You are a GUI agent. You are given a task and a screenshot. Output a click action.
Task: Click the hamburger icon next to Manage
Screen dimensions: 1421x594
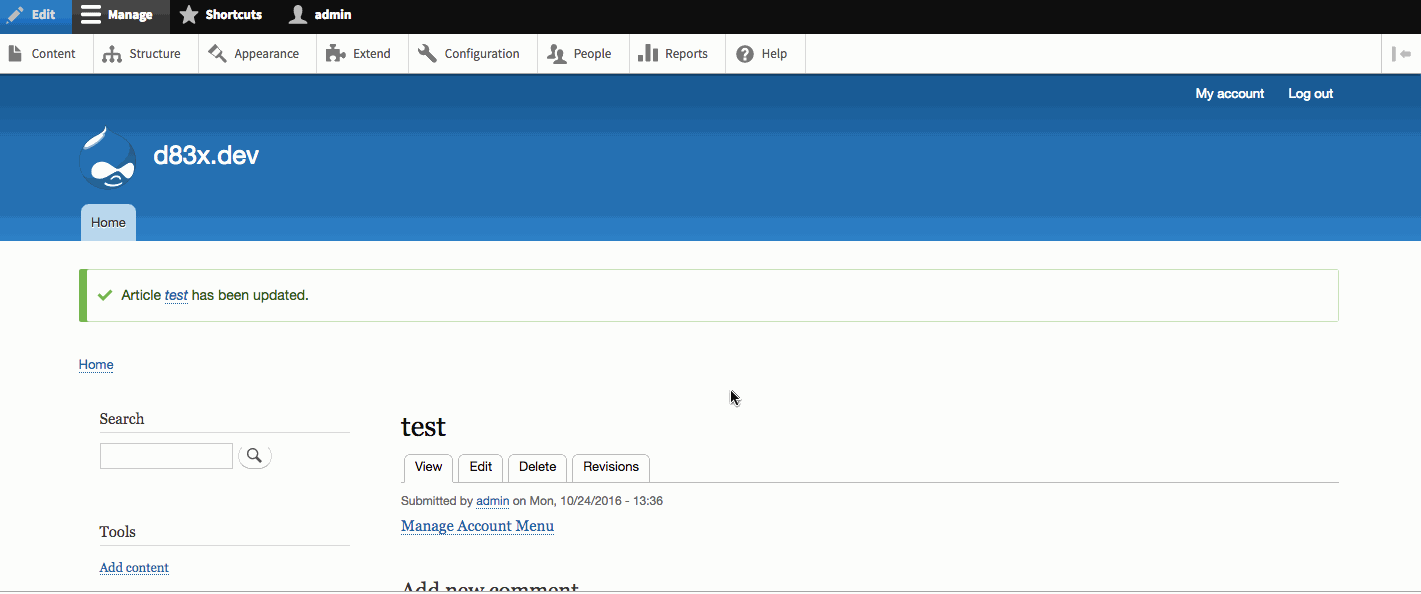click(x=91, y=15)
